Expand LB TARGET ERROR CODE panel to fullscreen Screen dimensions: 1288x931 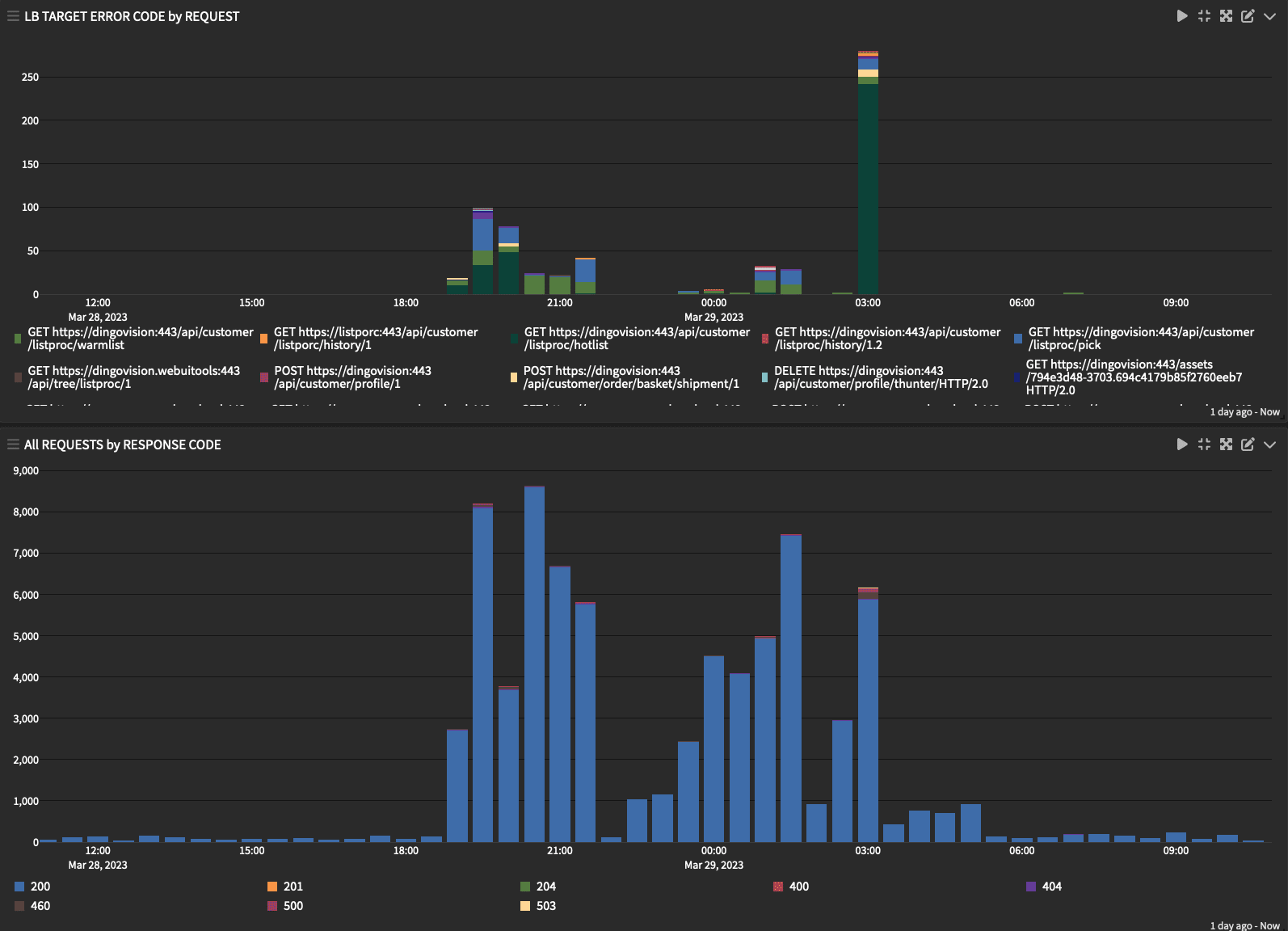coord(1226,16)
